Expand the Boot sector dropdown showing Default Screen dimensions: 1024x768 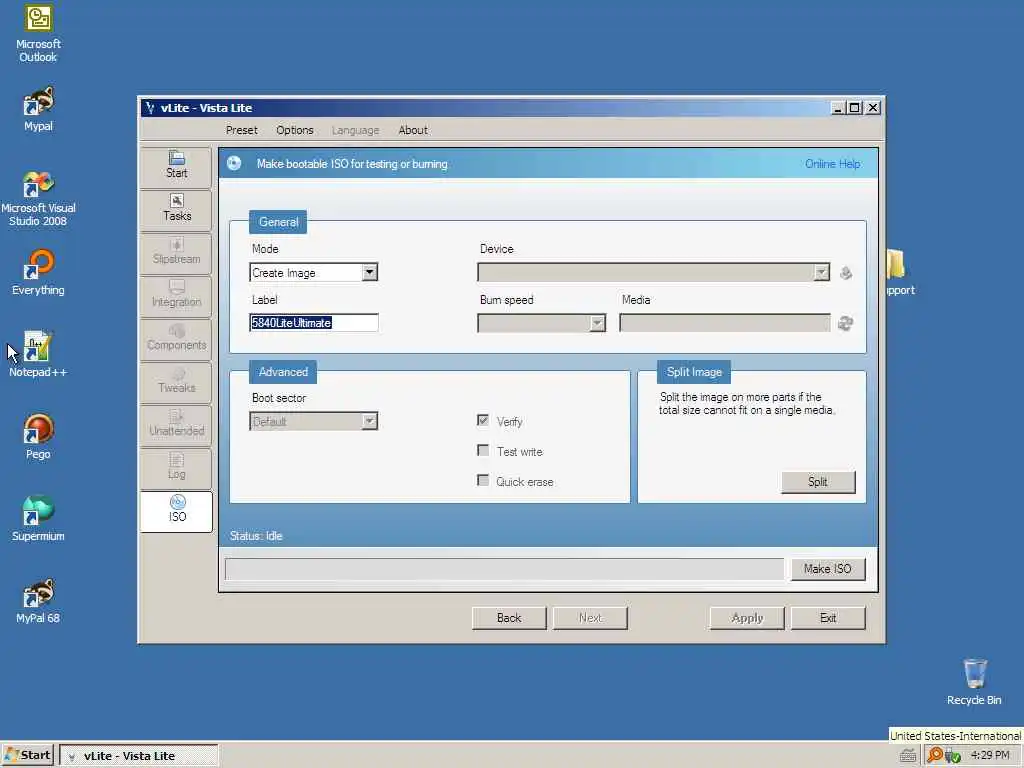pos(370,421)
